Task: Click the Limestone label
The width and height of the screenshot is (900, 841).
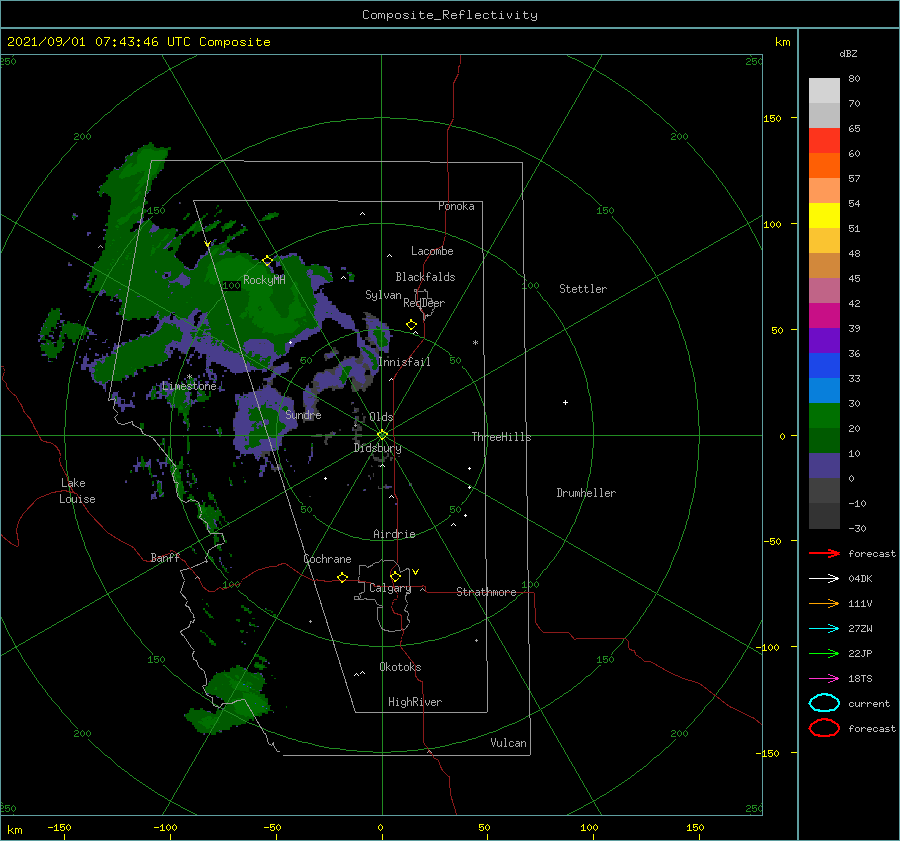Action: [189, 386]
